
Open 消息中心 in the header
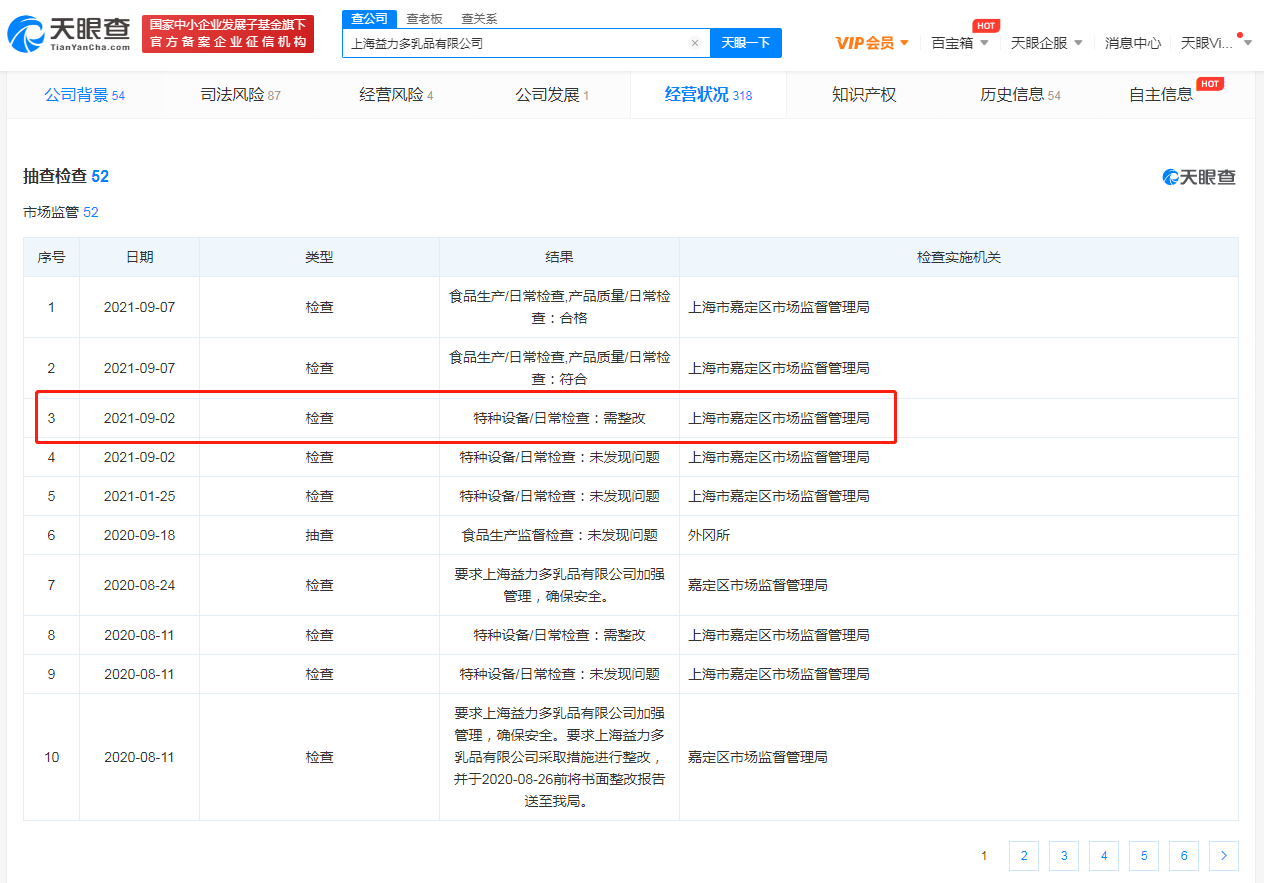pyautogui.click(x=1133, y=43)
